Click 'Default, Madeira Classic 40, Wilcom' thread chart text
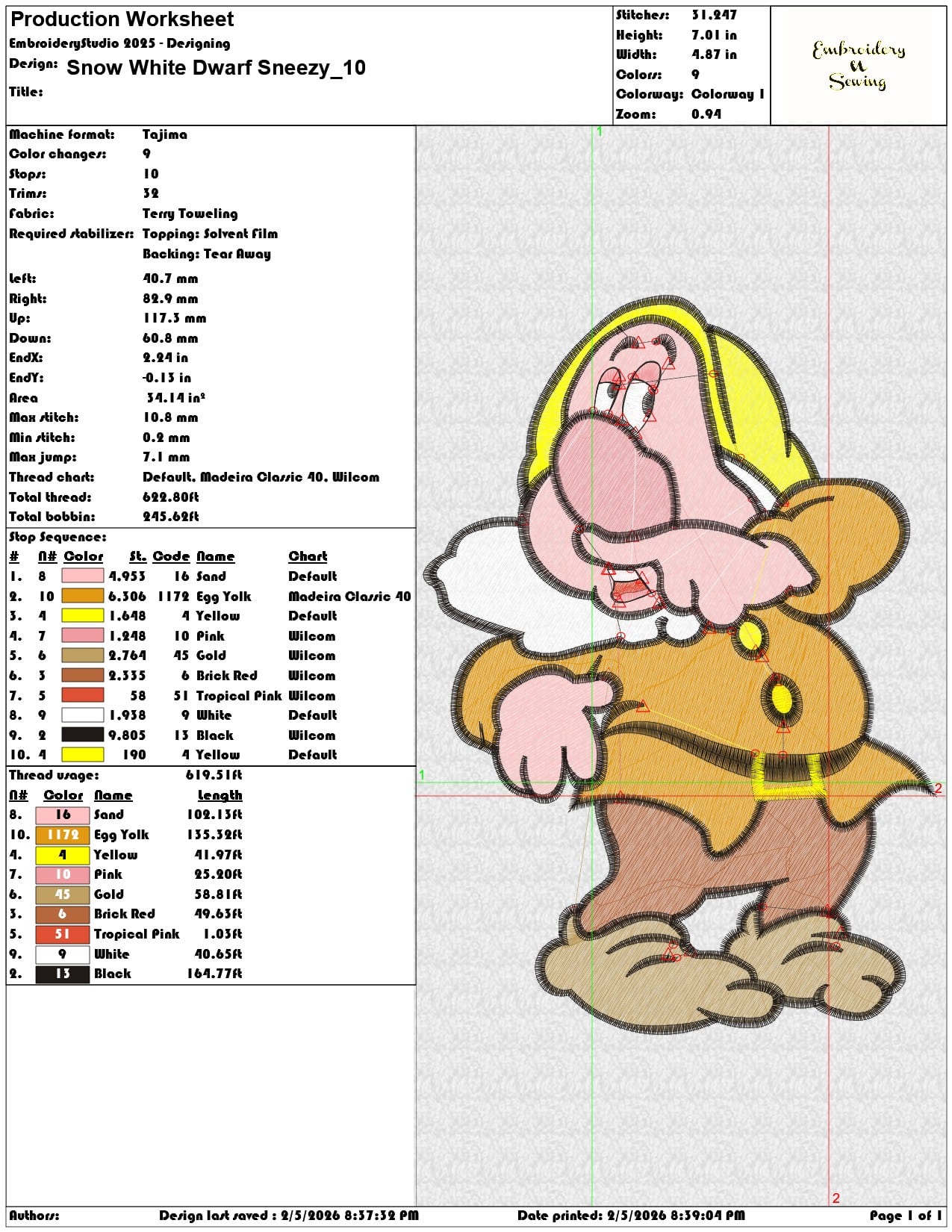 [261, 477]
